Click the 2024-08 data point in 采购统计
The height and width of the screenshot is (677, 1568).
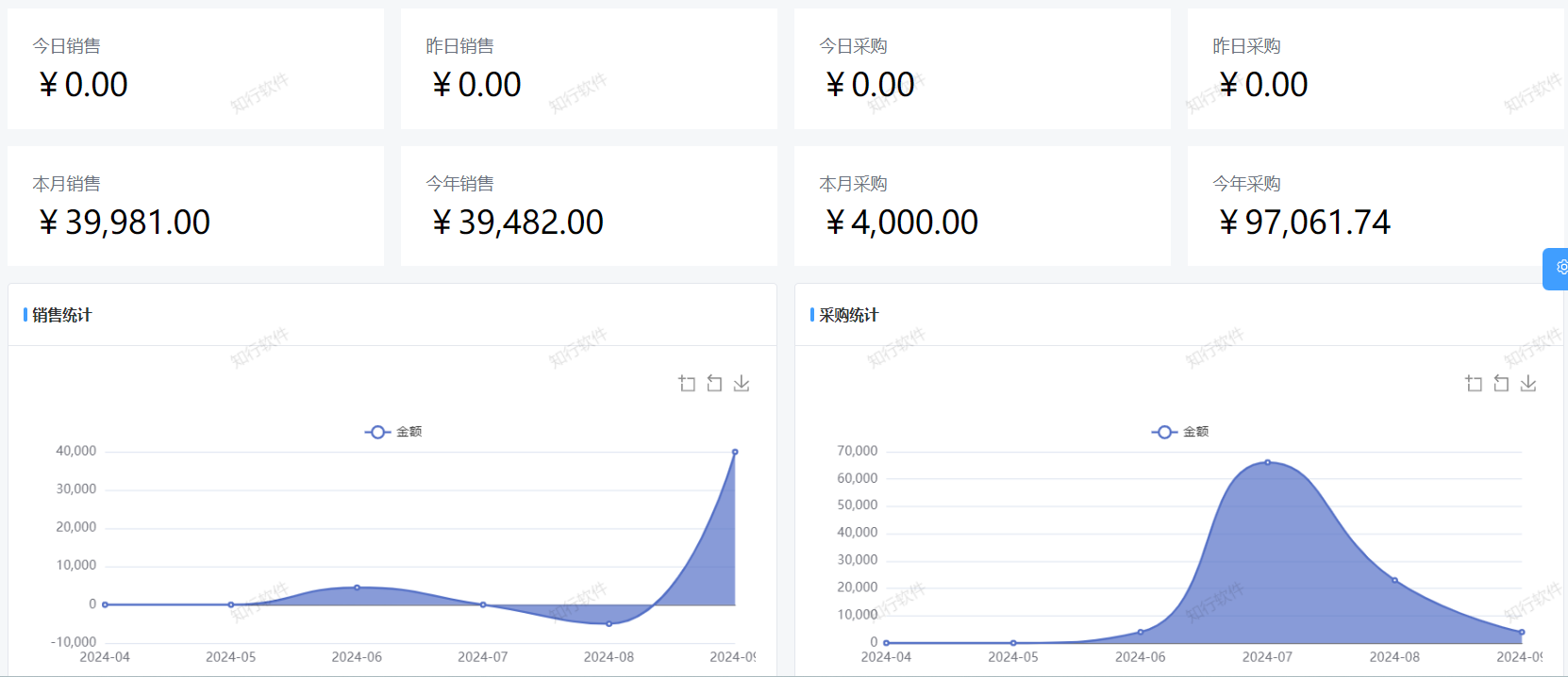[1394, 580]
